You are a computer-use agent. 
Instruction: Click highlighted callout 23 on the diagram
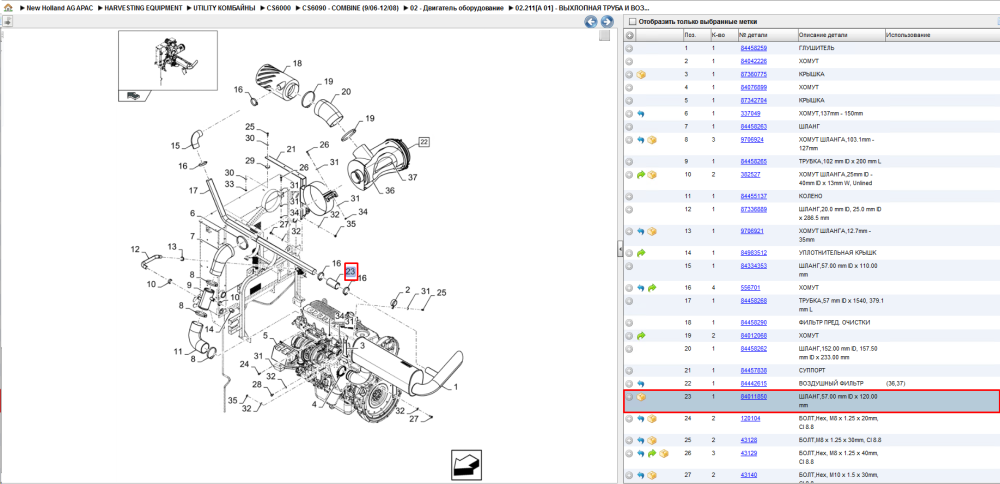[x=351, y=272]
